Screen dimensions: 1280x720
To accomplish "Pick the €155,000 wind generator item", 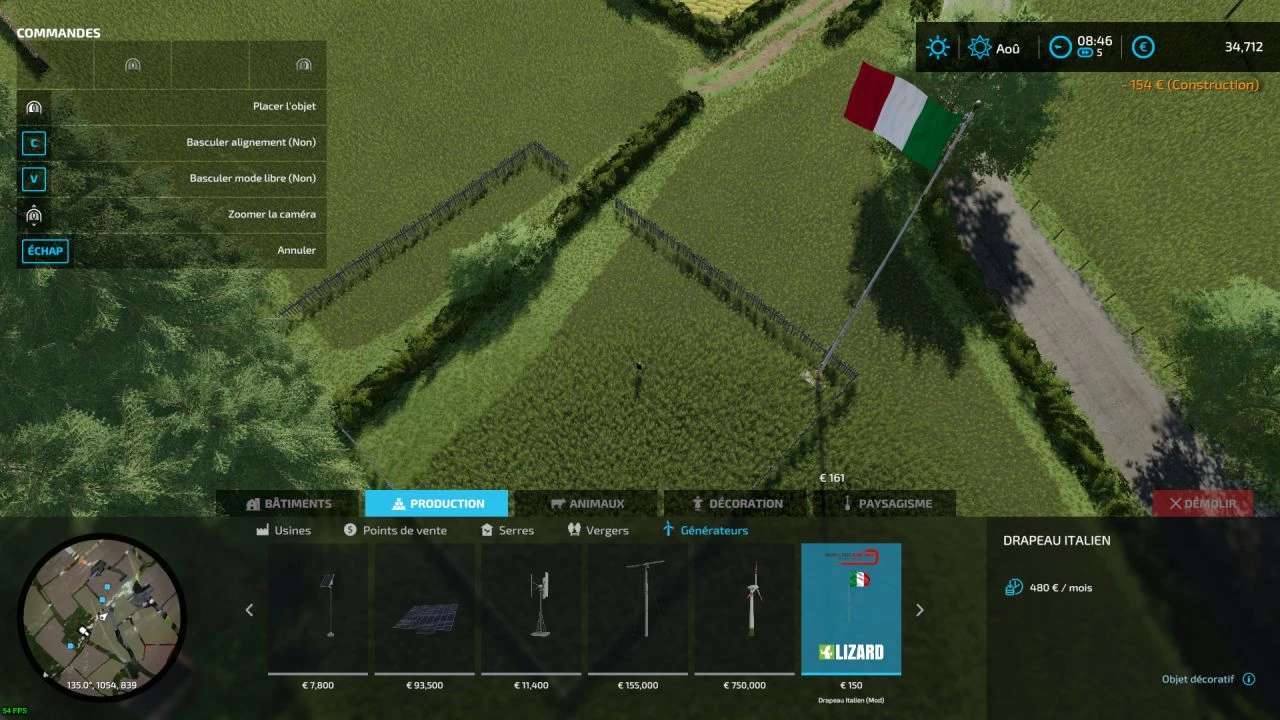I will tap(638, 607).
